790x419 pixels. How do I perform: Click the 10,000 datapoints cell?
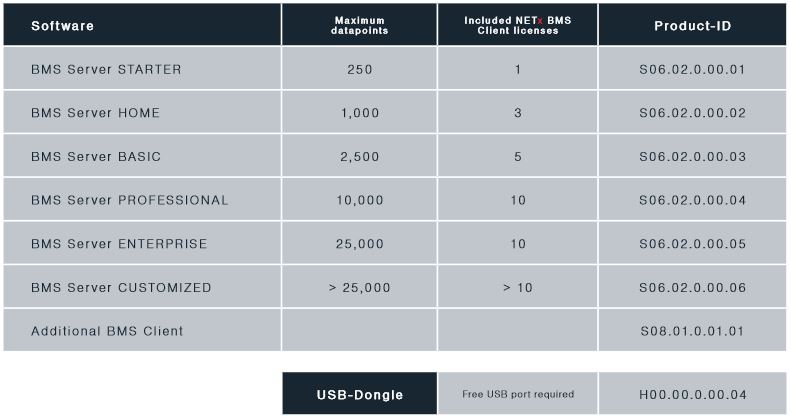click(x=359, y=200)
